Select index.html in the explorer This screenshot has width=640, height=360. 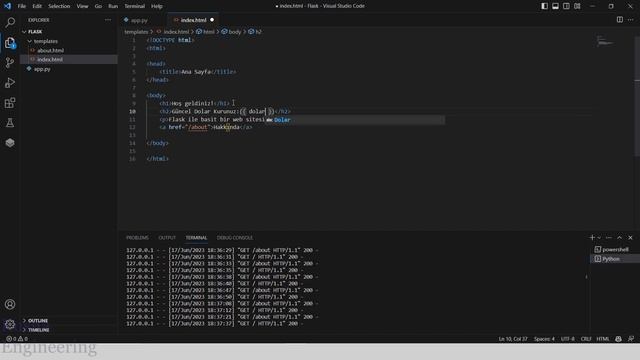tap(69, 59)
